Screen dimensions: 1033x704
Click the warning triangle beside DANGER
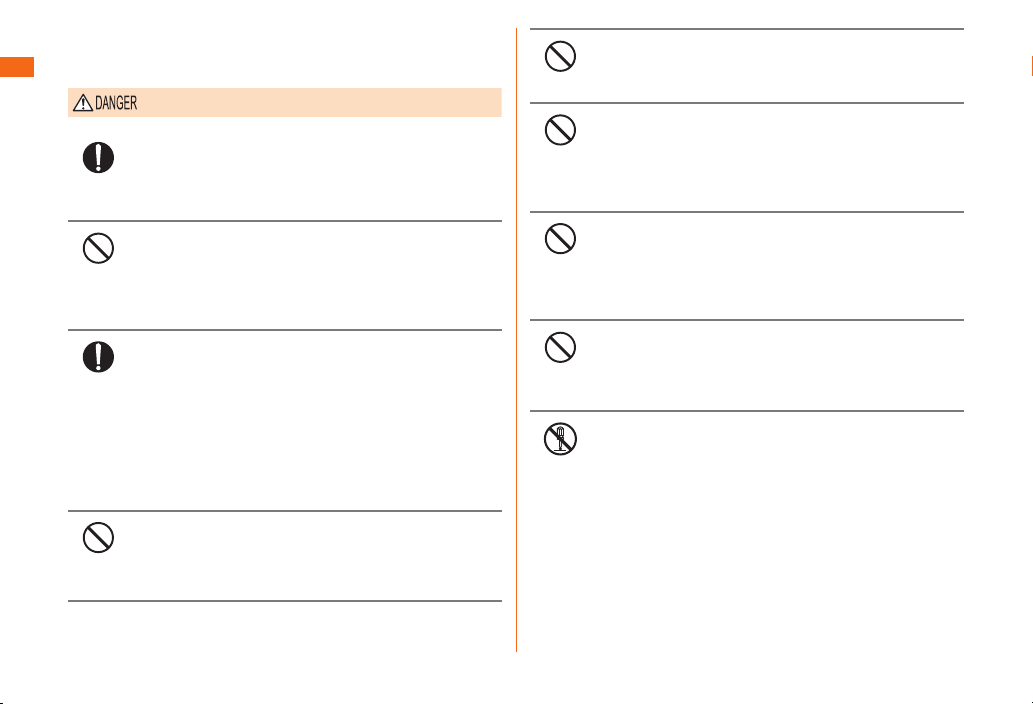(82, 103)
